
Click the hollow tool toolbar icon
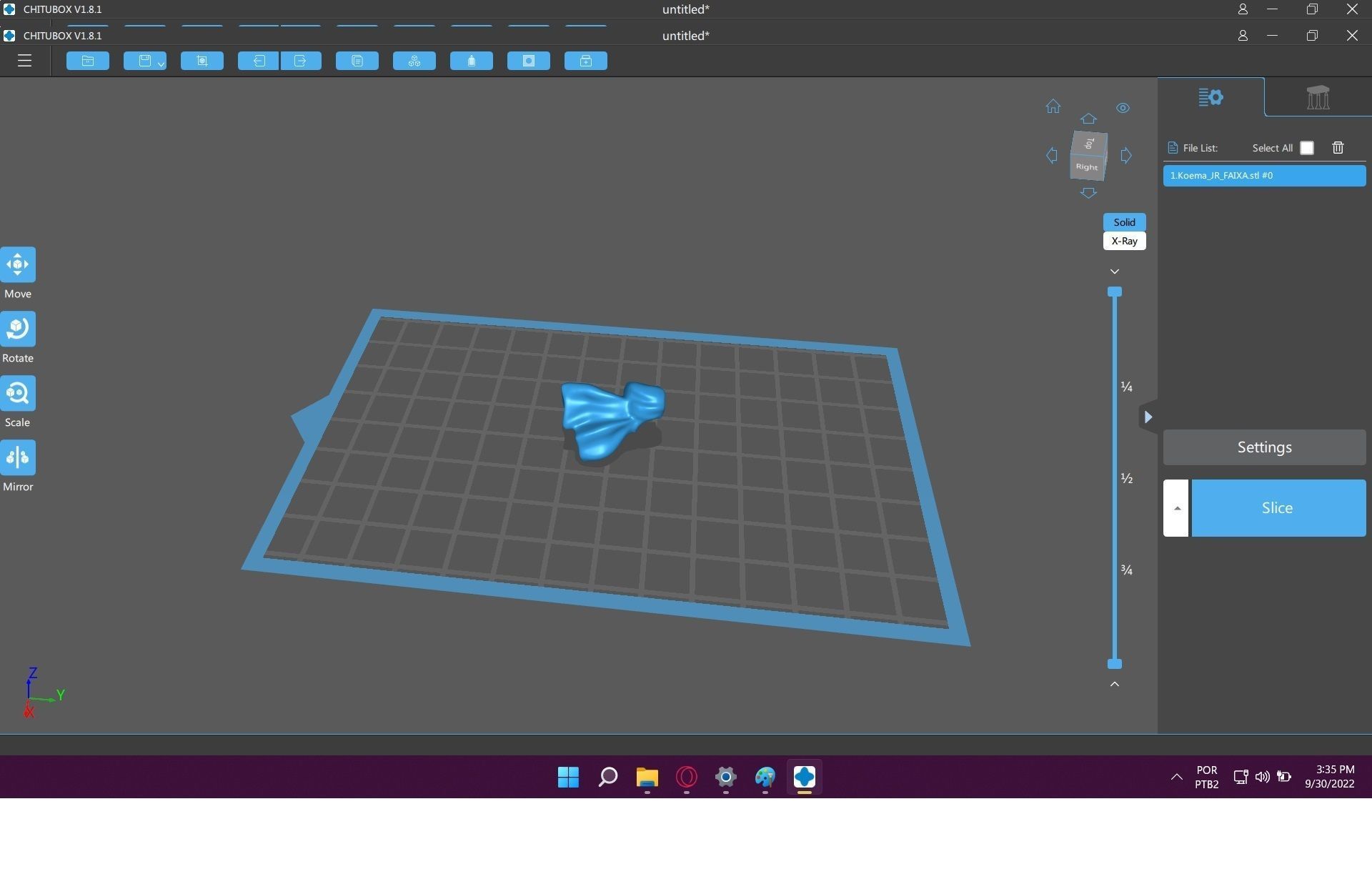472,61
